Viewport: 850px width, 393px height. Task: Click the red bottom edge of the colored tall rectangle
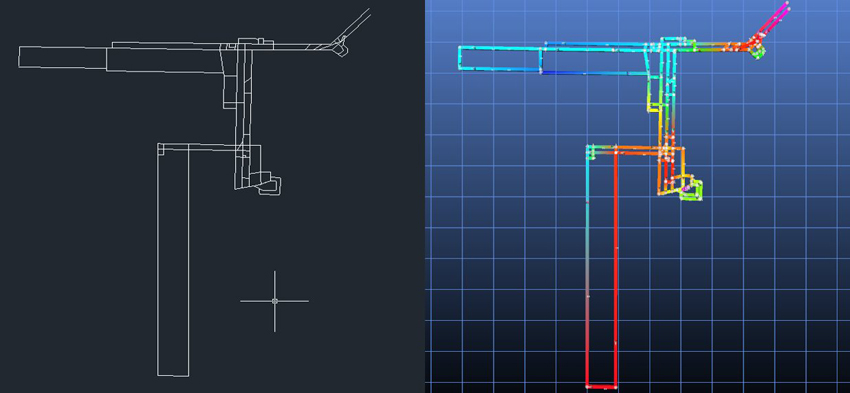602,387
